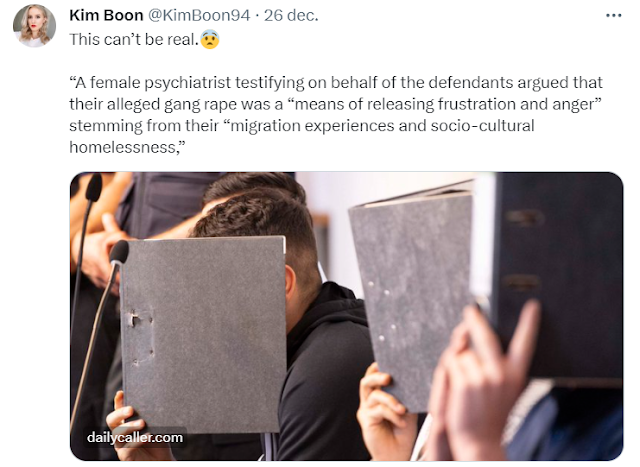Click the fearful face emoji
The height and width of the screenshot is (467, 640).
(x=210, y=40)
